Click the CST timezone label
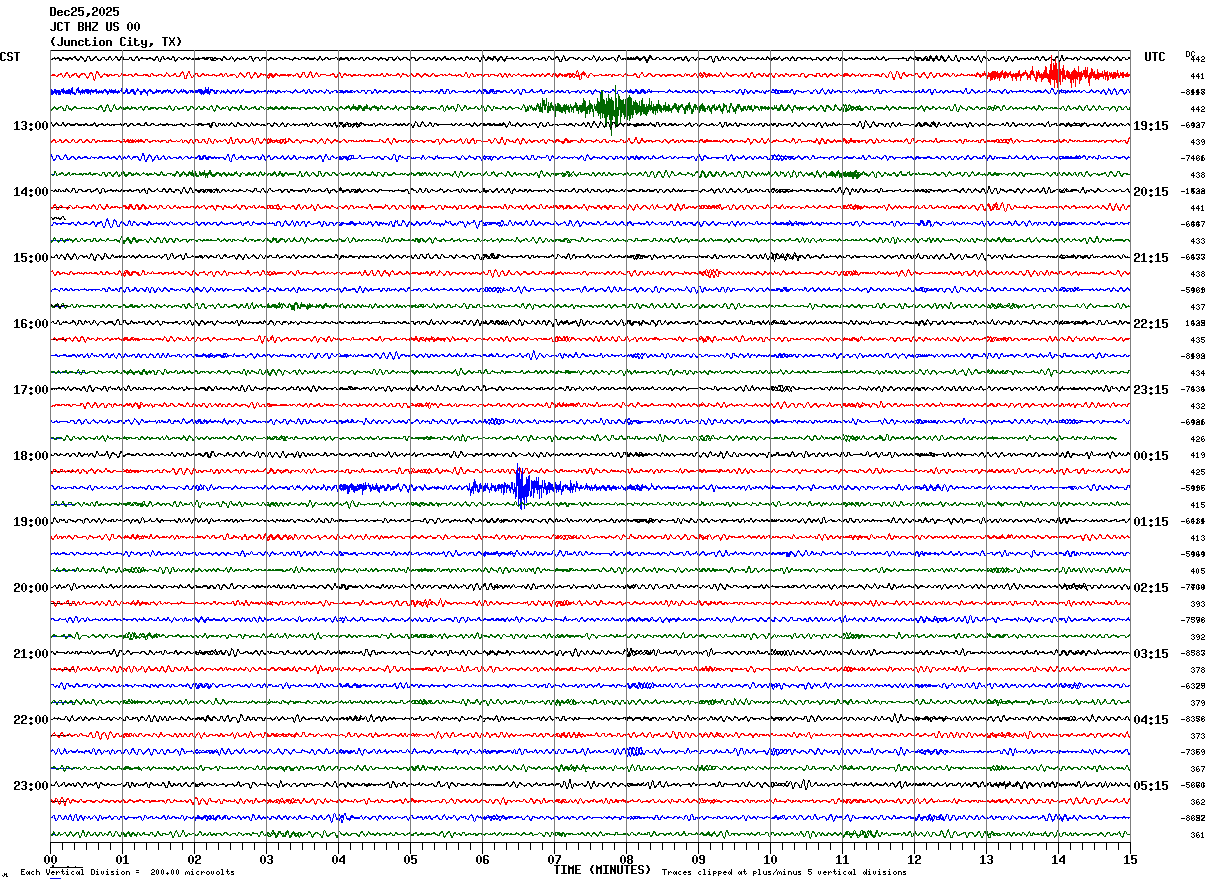The width and height of the screenshot is (1210, 886). point(10,57)
